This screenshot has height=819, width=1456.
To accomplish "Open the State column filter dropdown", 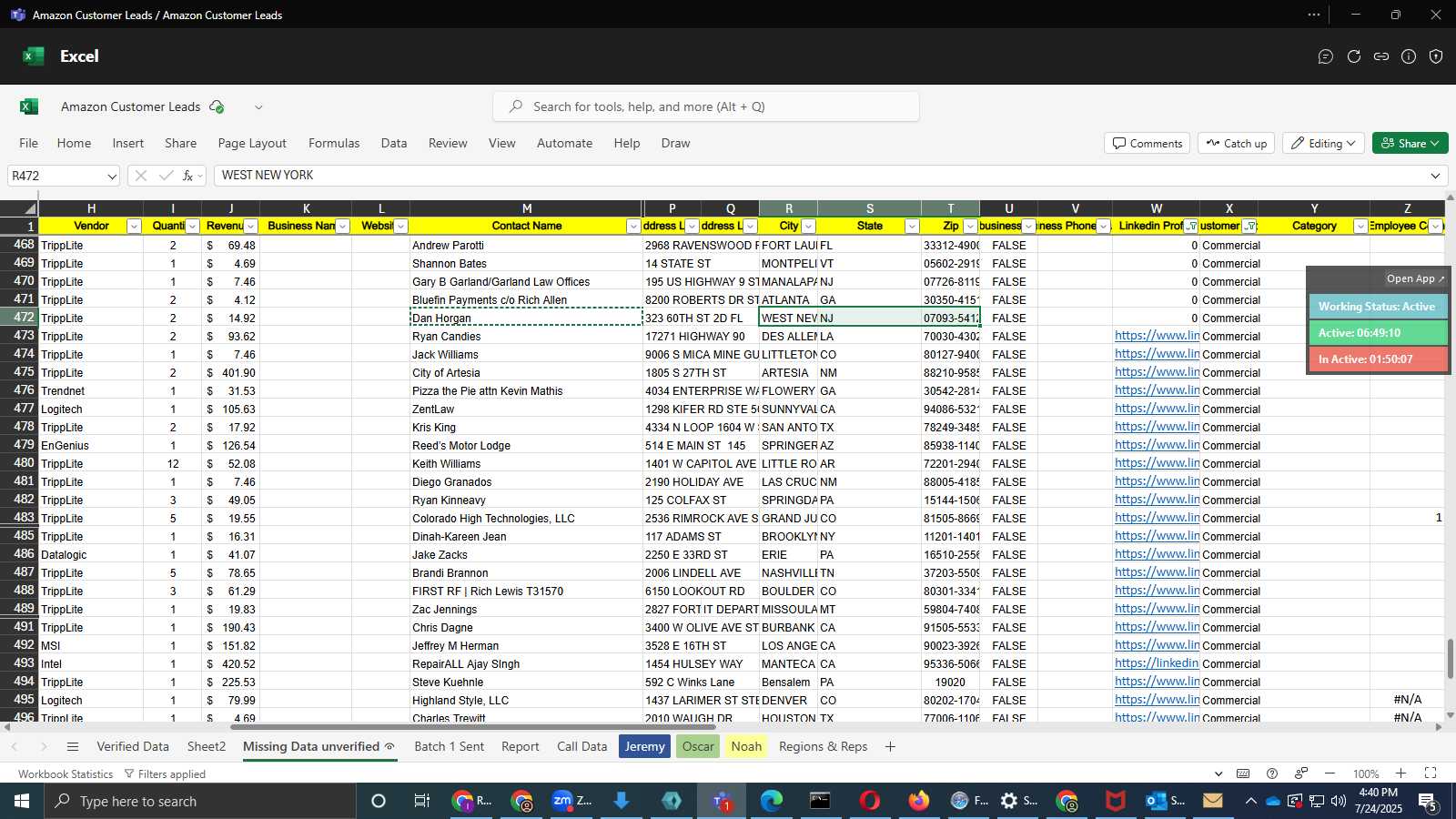I will (912, 227).
